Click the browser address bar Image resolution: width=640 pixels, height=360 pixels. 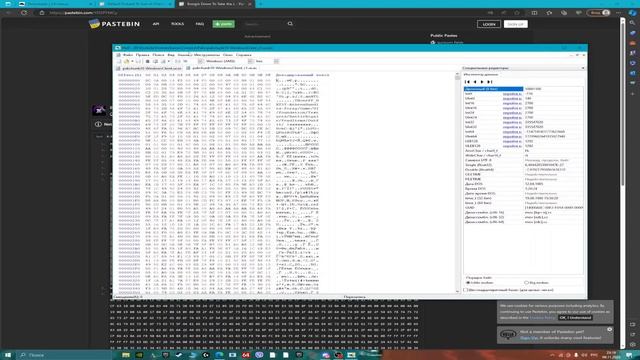point(261,13)
